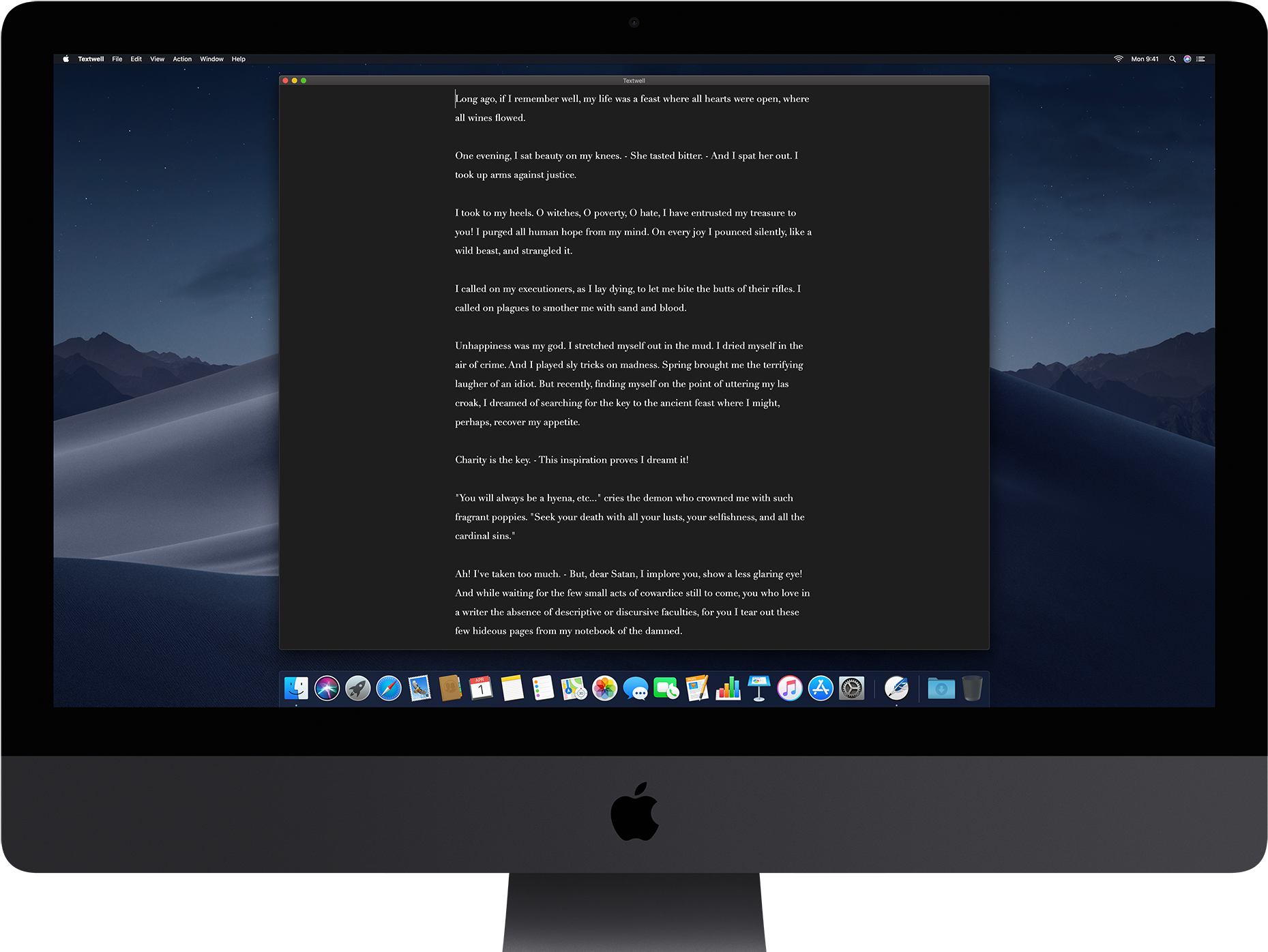Open System Preferences gear in dock
The height and width of the screenshot is (952, 1268).
851,688
